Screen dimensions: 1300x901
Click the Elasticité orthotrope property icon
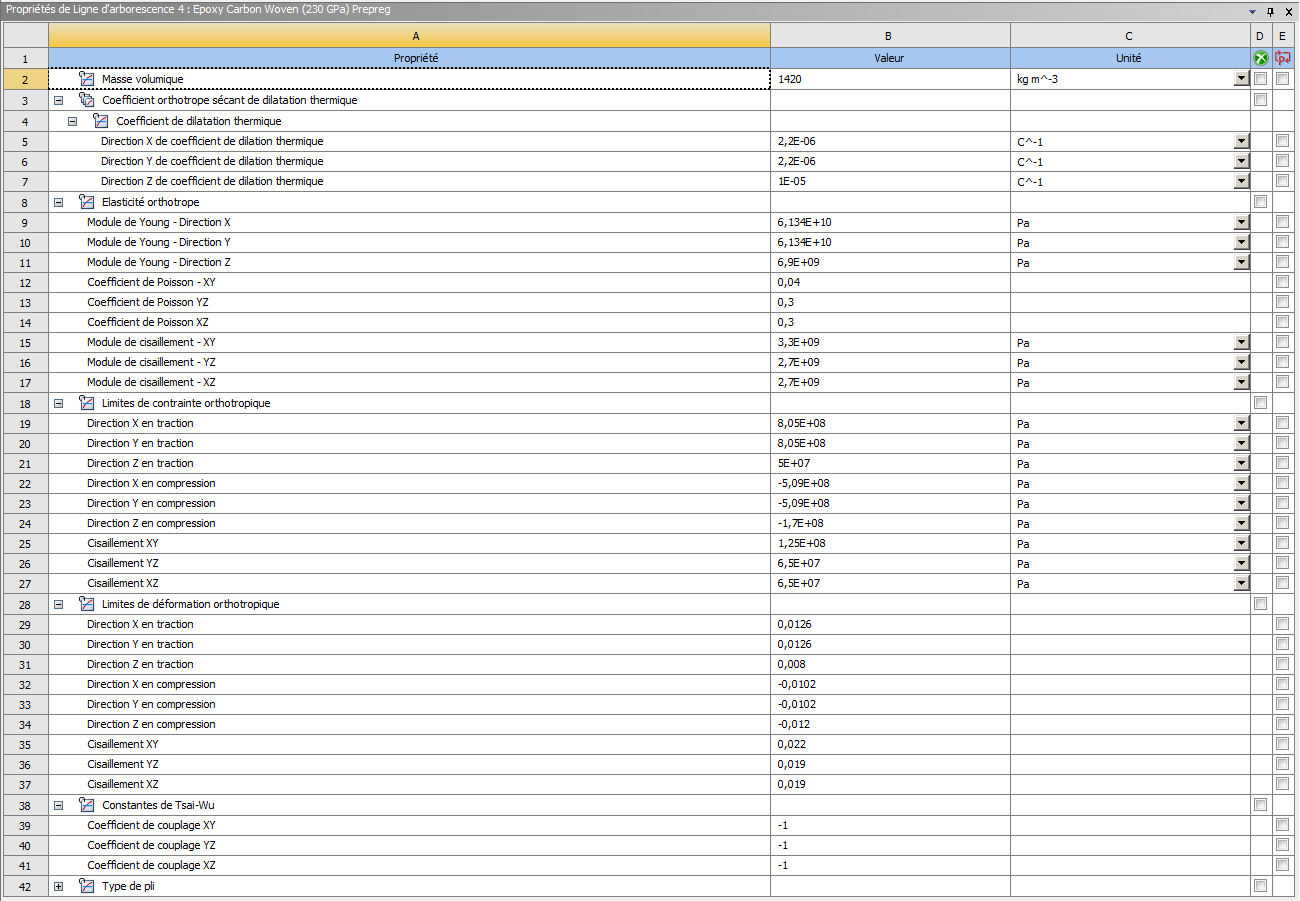pos(87,202)
